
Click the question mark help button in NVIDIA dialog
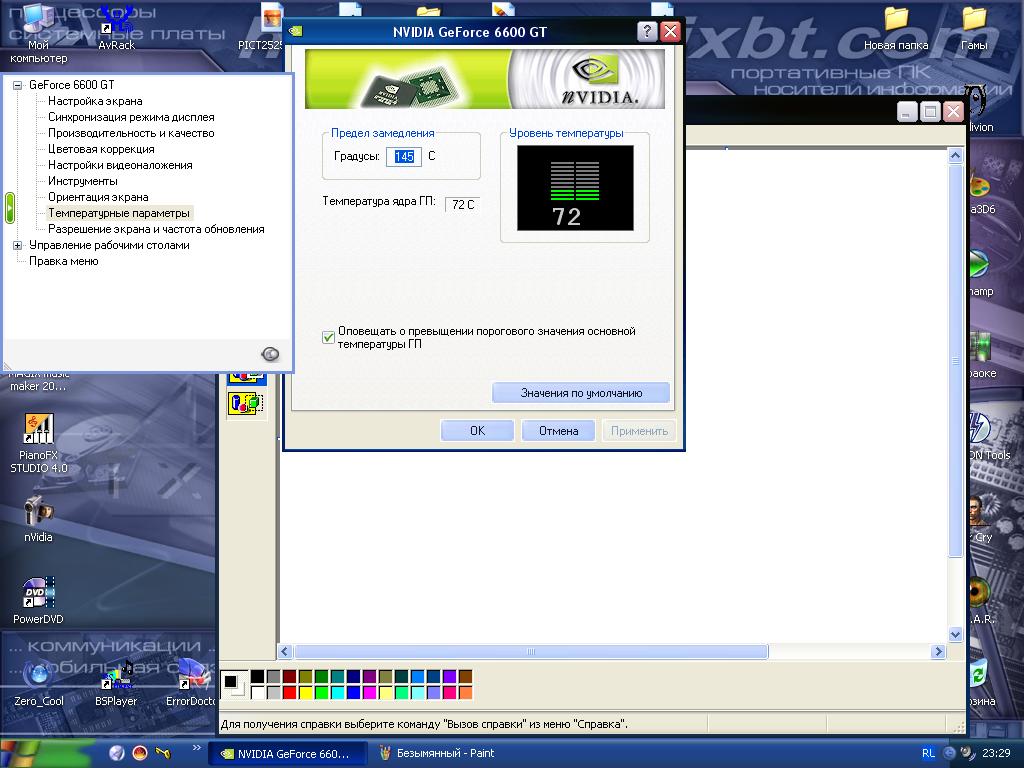click(647, 31)
